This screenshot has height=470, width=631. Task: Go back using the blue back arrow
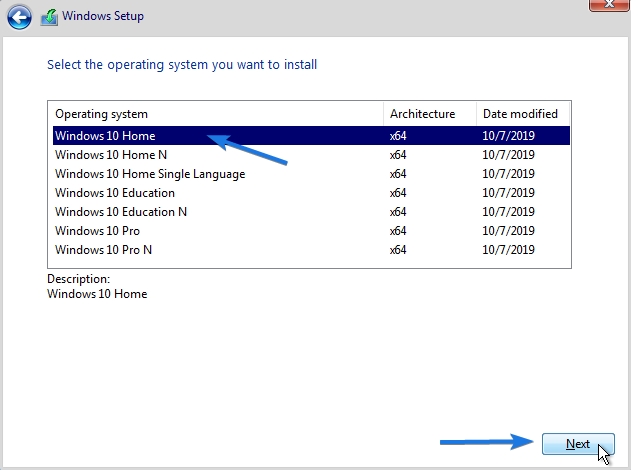pos(19,17)
